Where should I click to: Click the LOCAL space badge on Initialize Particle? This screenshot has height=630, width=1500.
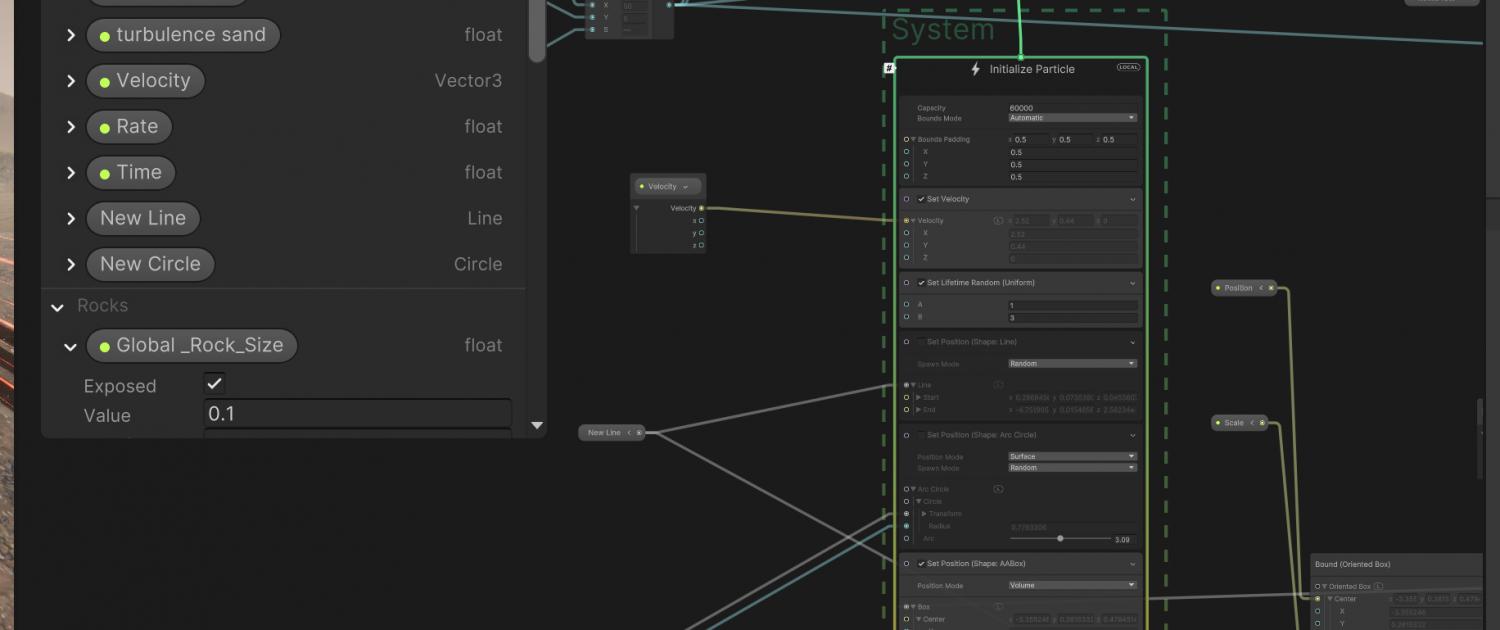point(1128,67)
